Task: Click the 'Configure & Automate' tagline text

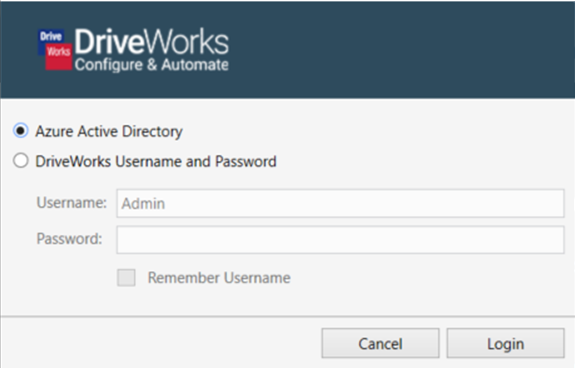Action: 152,65
